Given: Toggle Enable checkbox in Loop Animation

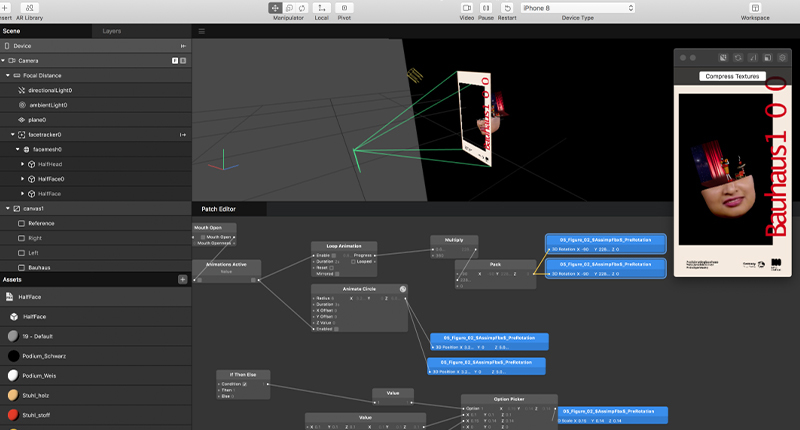Looking at the screenshot, I should click(x=335, y=255).
